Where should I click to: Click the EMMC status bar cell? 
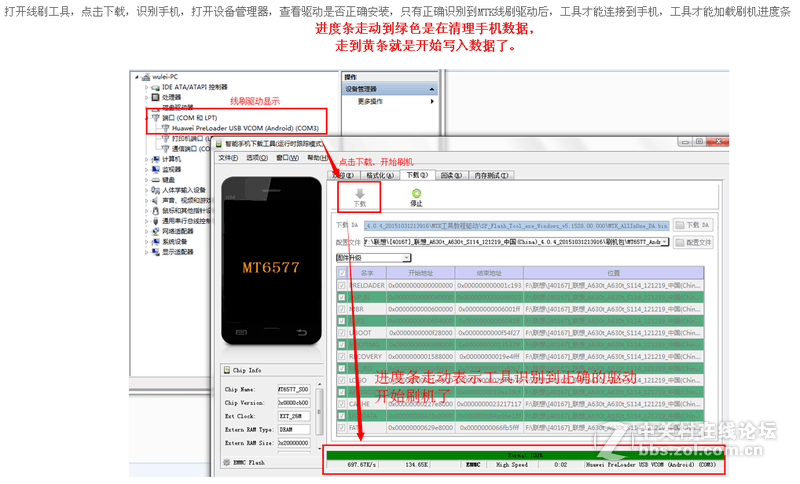coord(473,465)
